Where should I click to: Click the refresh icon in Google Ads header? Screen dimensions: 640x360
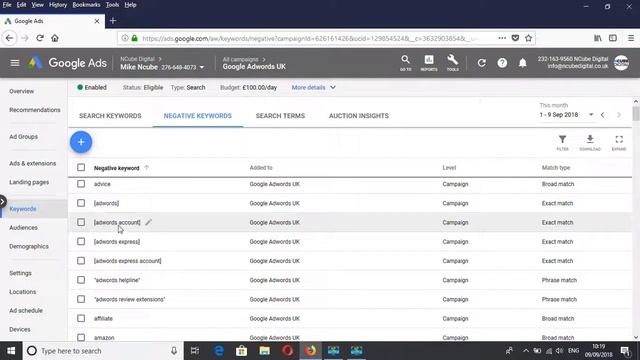tap(482, 63)
